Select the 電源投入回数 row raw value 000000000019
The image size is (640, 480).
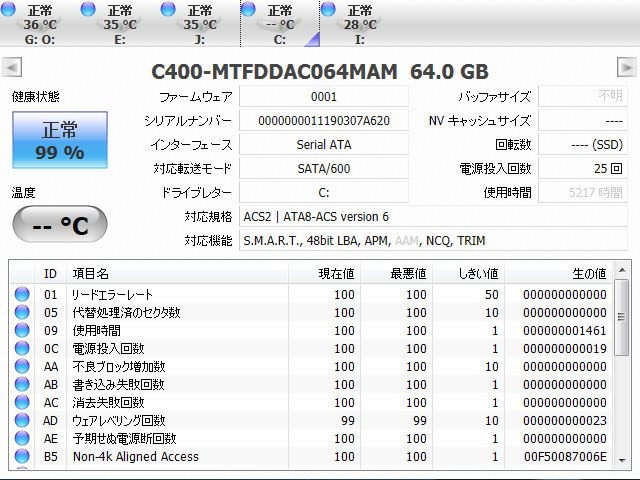coord(565,349)
